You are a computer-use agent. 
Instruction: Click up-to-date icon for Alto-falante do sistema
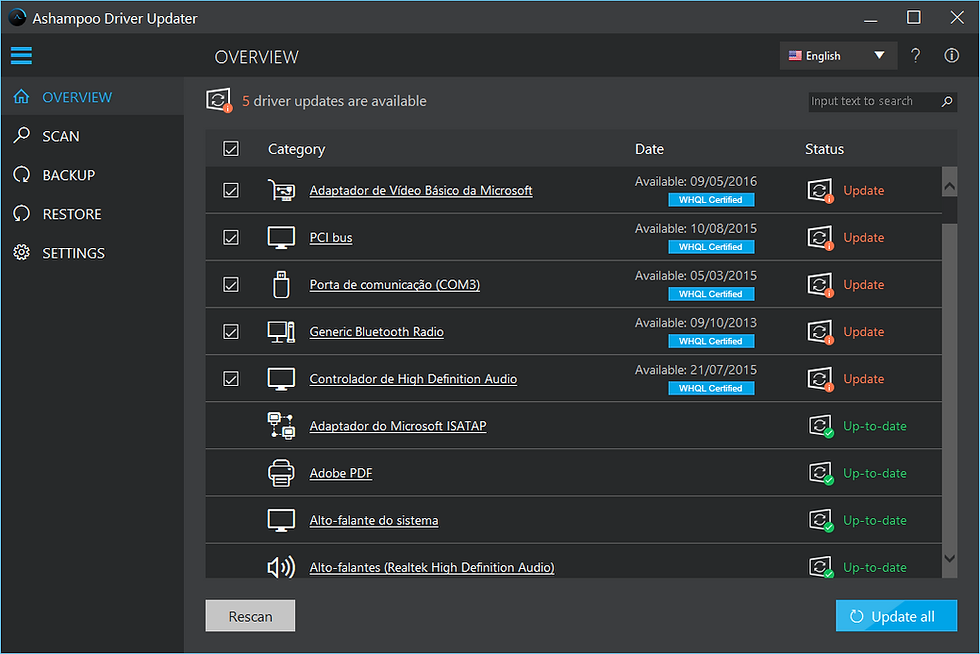click(x=821, y=520)
